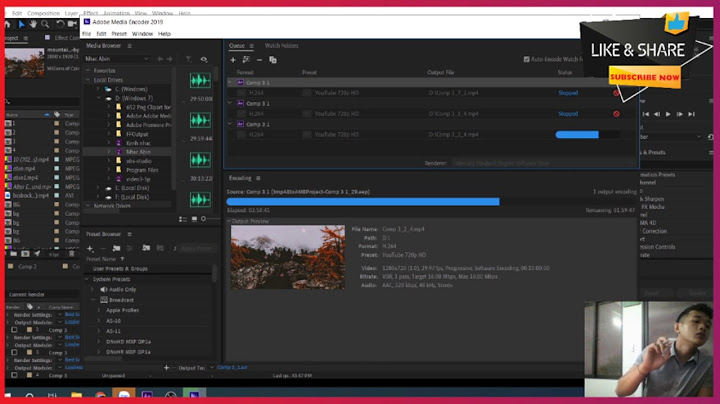Select the After Effects Hand tool
This screenshot has height=404, width=720.
tap(33, 24)
